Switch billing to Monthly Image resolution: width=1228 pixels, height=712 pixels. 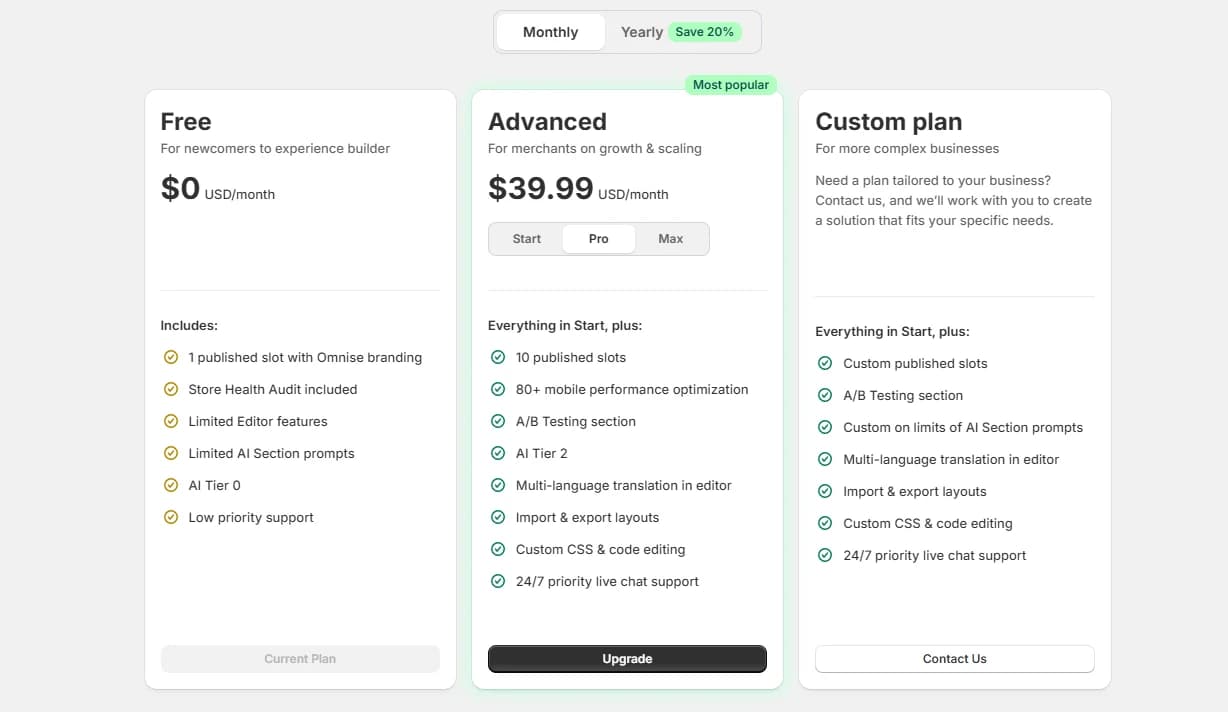[550, 32]
